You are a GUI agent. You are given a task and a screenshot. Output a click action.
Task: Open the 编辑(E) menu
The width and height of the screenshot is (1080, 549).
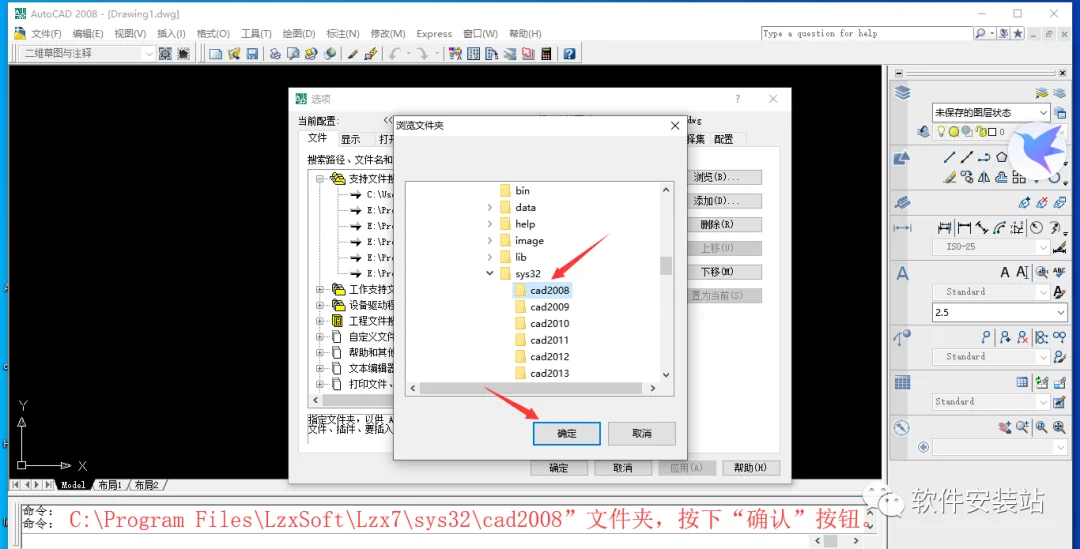point(87,34)
